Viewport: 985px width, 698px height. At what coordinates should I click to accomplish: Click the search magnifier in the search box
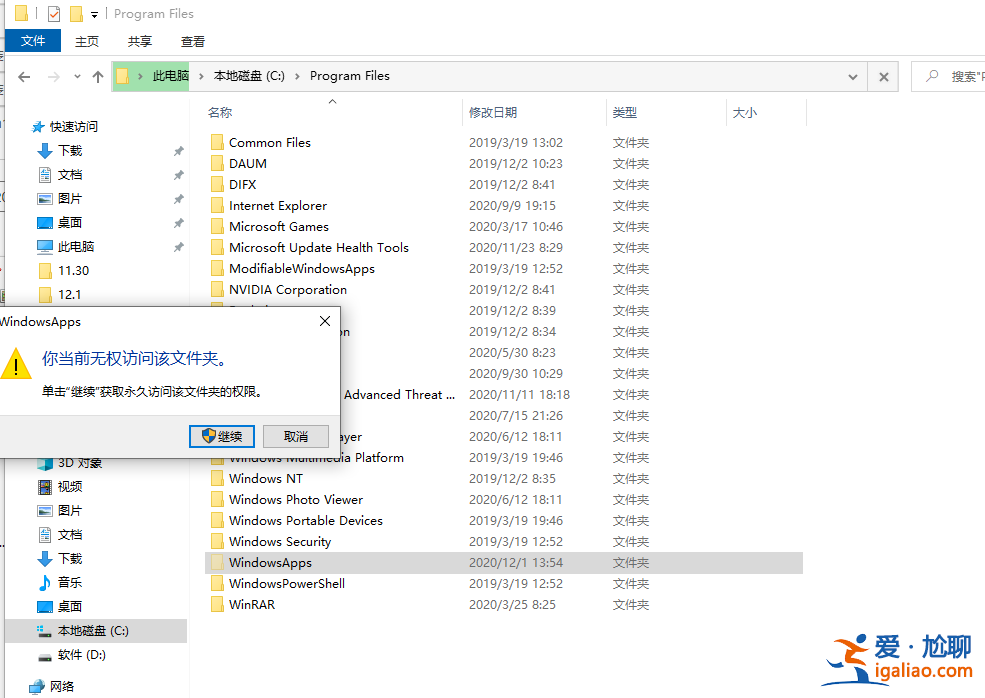coord(930,76)
